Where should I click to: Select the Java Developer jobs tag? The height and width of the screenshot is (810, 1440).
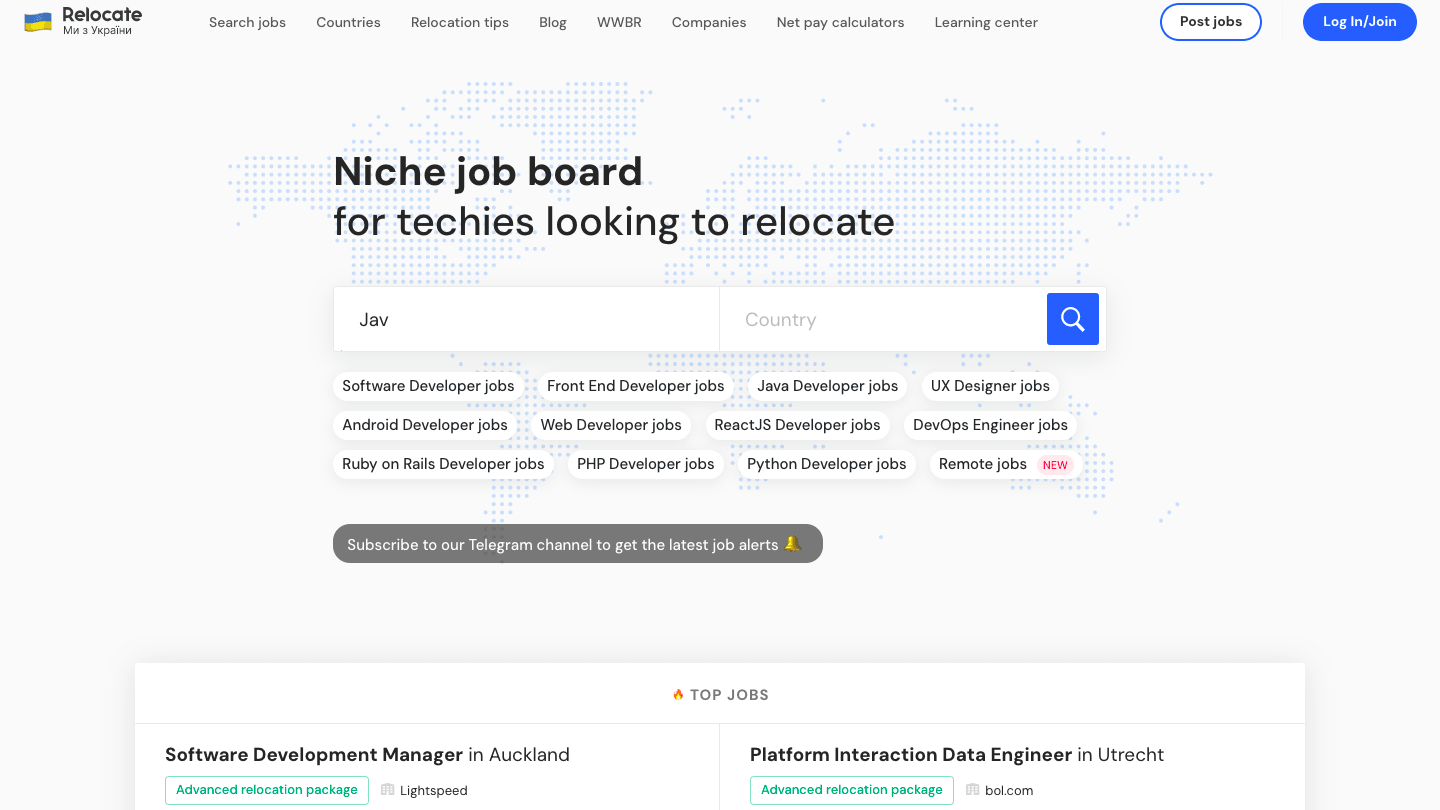[x=827, y=386]
